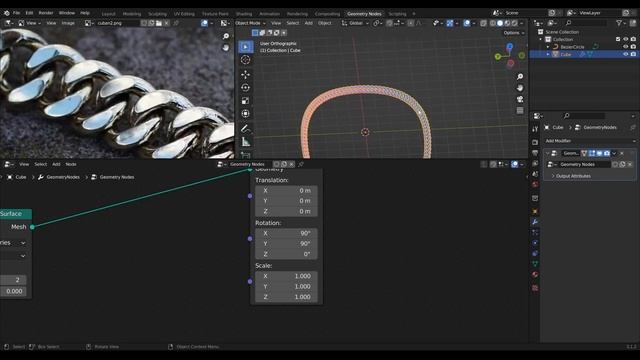Image resolution: width=640 pixels, height=360 pixels.
Task: Open the viewport Options dropdown
Action: pos(513,33)
